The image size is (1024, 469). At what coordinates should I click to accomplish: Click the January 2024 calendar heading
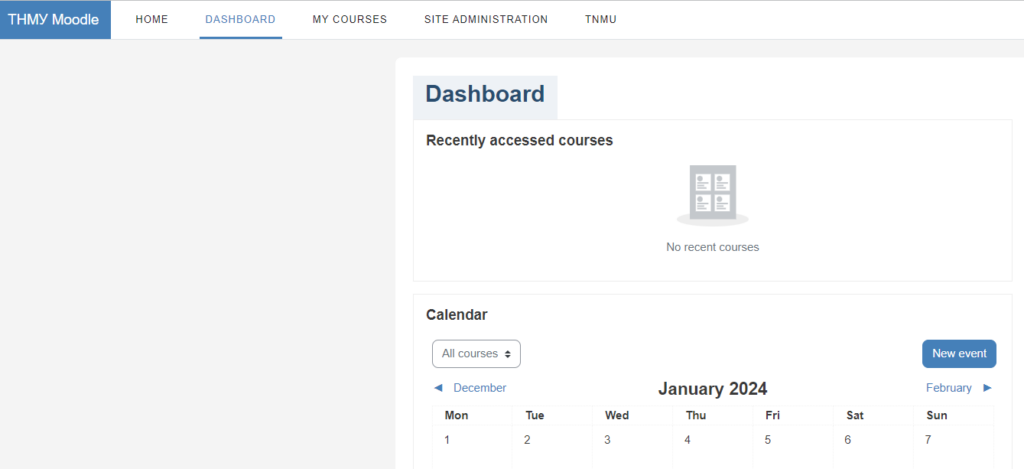(712, 389)
